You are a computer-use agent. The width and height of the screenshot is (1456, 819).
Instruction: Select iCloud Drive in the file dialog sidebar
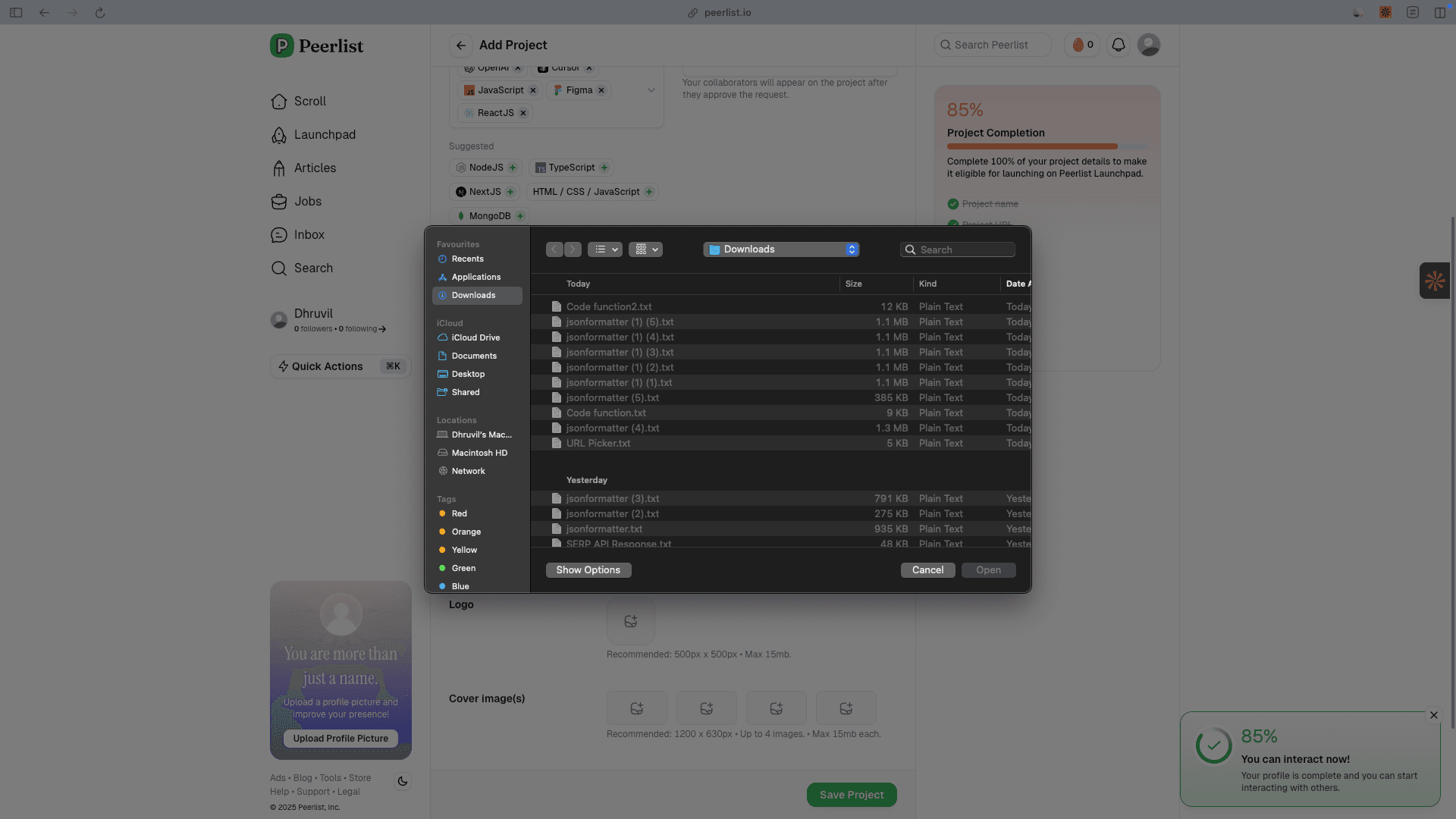(475, 337)
